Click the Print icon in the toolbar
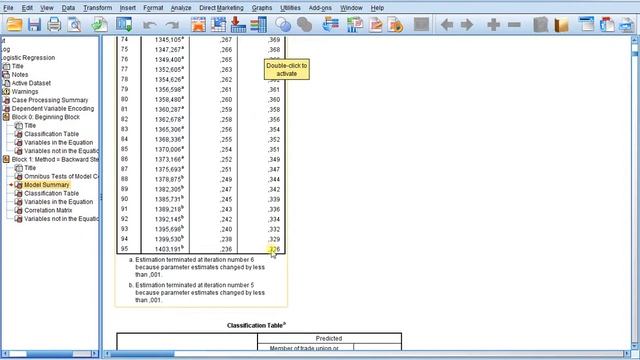The width and height of the screenshot is (640, 360). pyautogui.click(x=54, y=24)
